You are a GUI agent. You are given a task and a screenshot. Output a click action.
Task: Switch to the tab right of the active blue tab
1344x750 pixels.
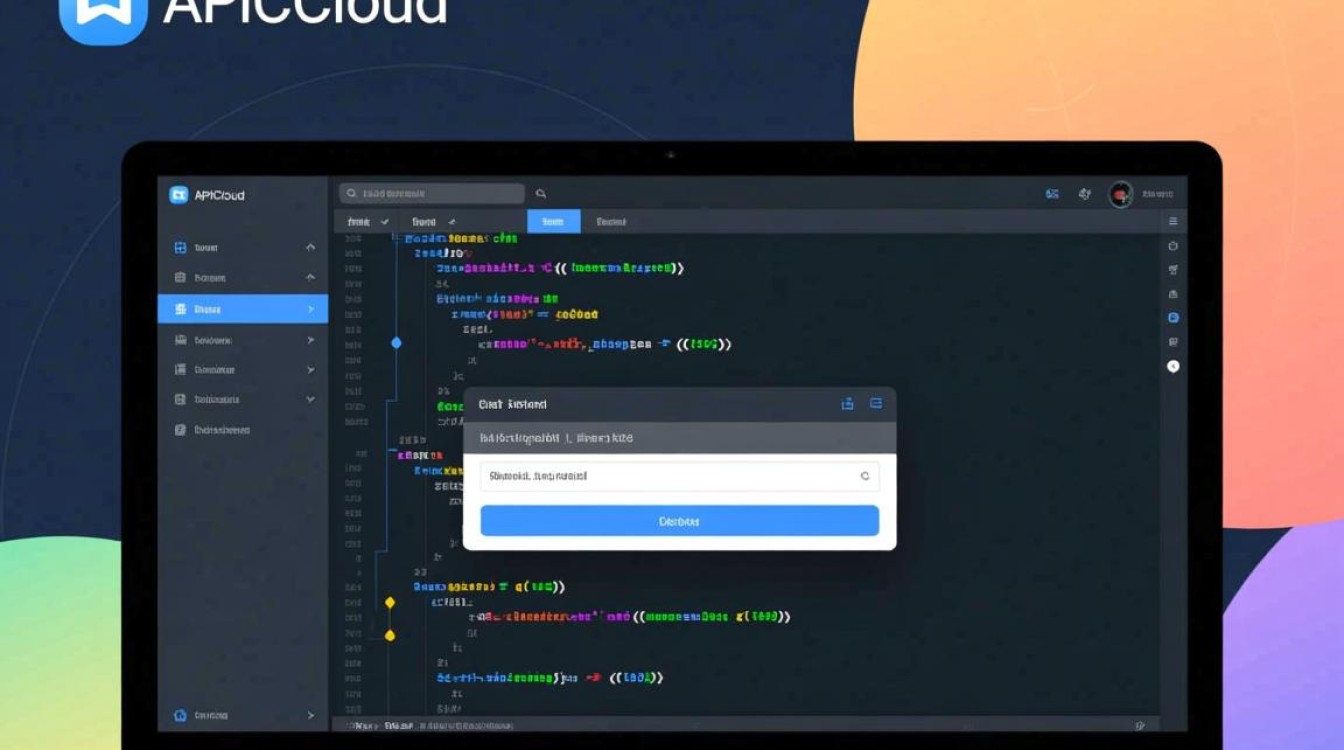click(x=611, y=222)
